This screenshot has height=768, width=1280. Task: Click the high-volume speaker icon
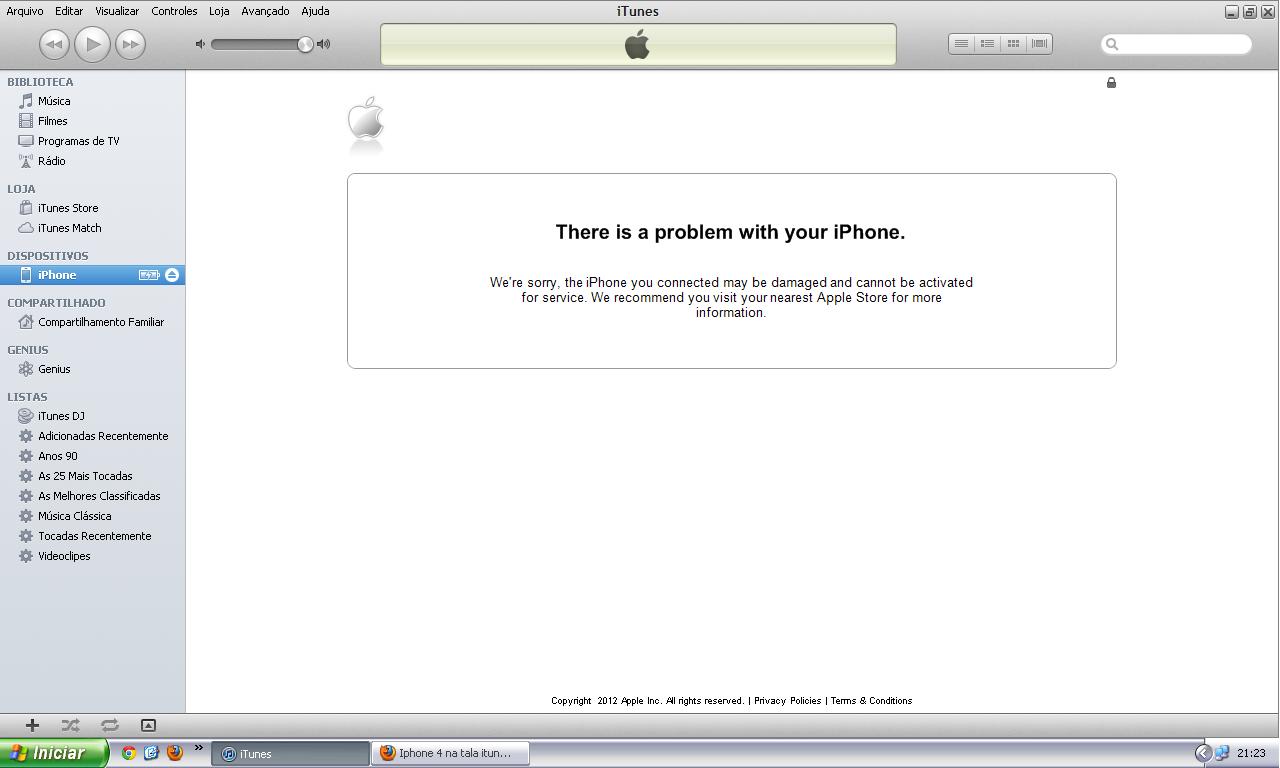(x=323, y=44)
